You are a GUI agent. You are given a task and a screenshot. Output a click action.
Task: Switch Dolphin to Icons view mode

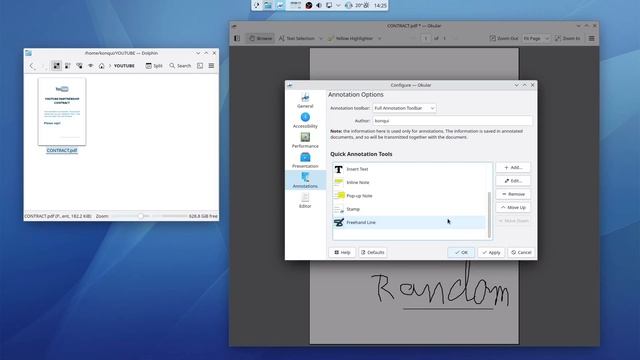click(56, 66)
